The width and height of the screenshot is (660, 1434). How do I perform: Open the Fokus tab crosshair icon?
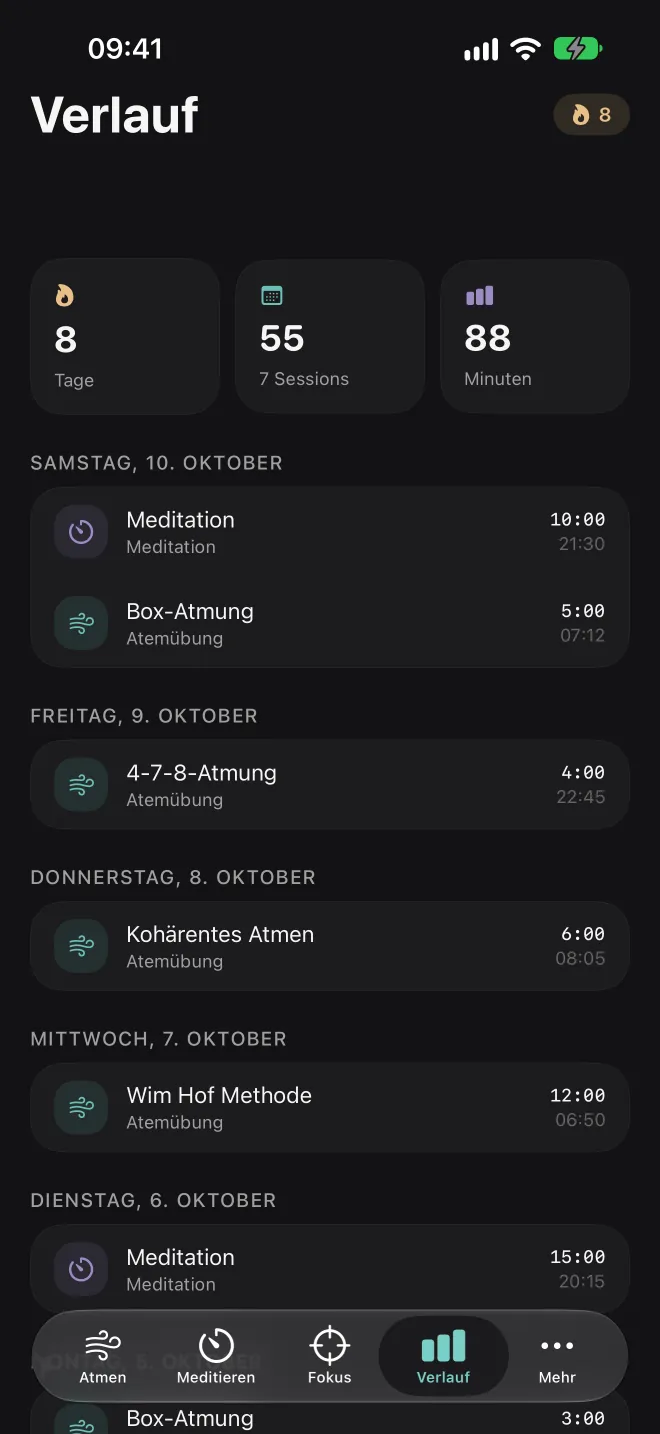329,1345
